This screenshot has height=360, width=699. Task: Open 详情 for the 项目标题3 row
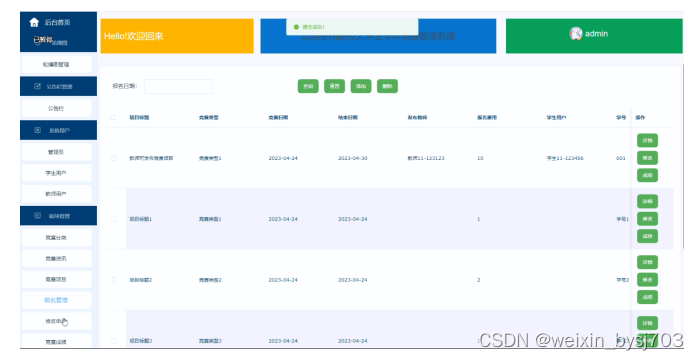pos(647,323)
